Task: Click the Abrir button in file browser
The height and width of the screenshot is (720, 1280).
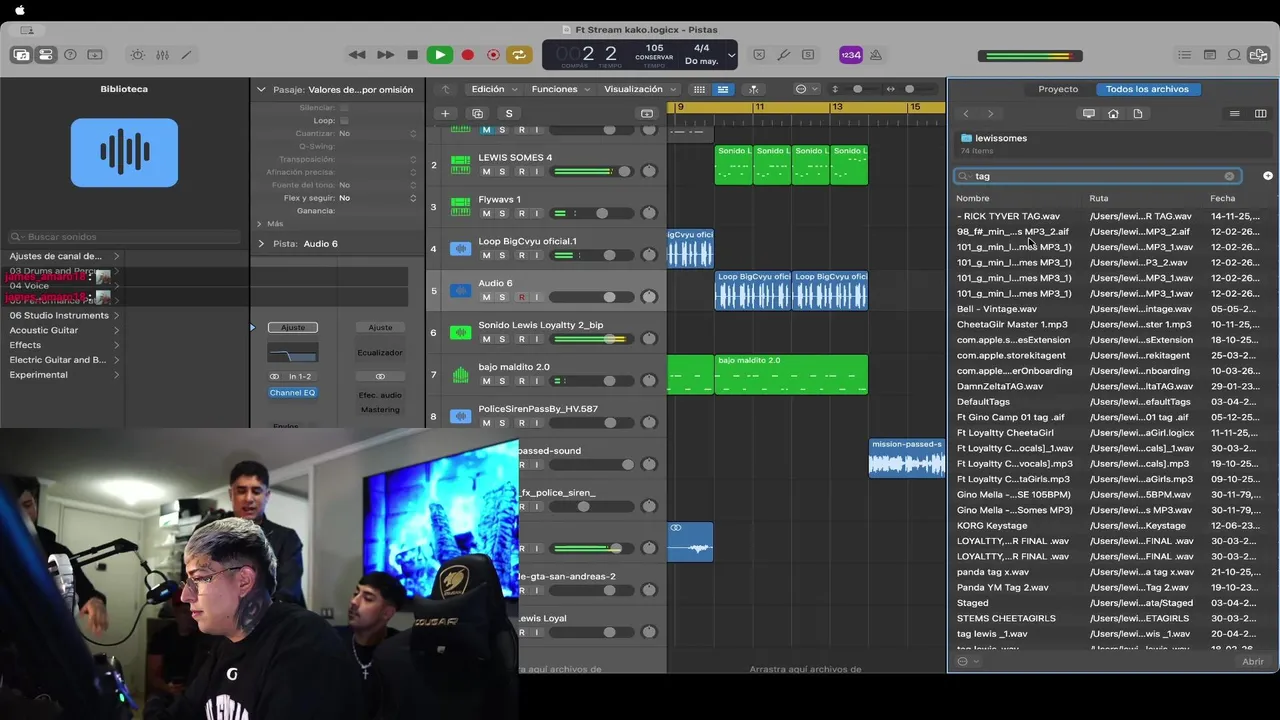Action: tap(1252, 661)
